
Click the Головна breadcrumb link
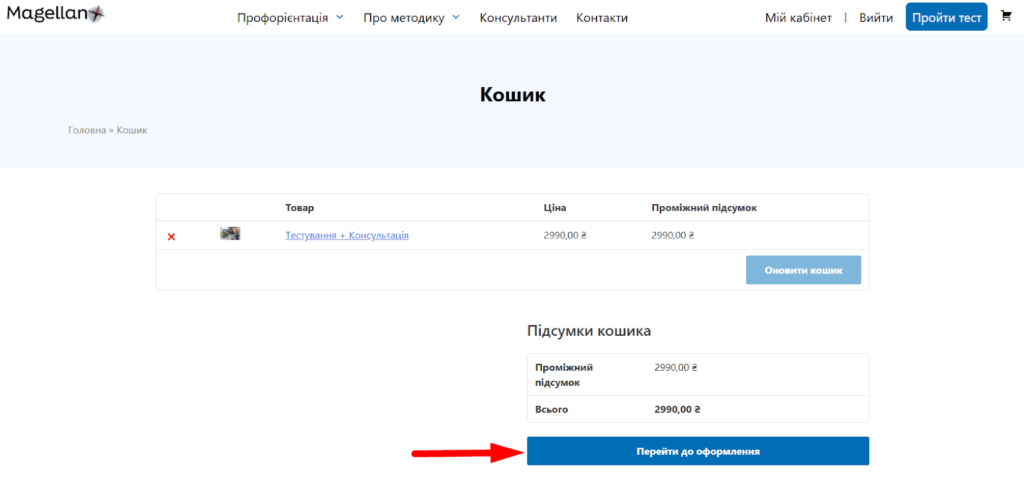[86, 130]
